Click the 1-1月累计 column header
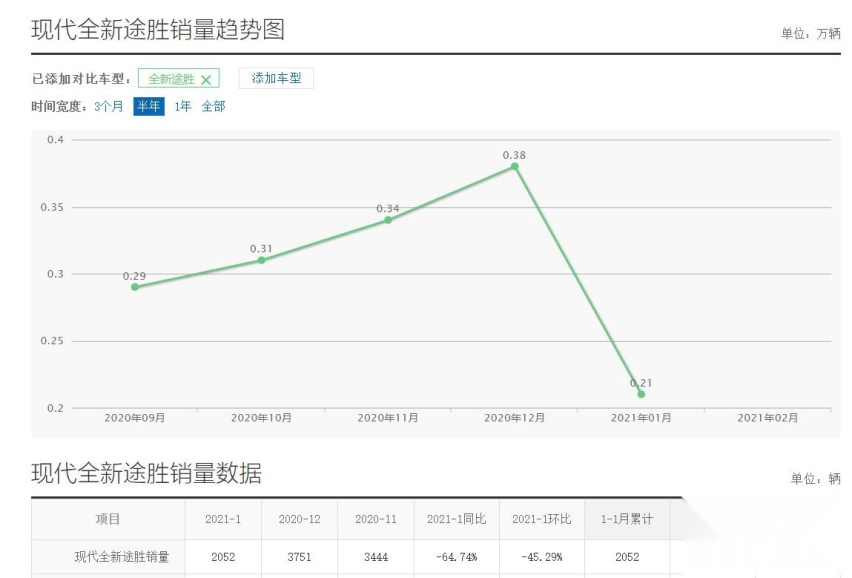Image resolution: width=852 pixels, height=578 pixels. click(627, 519)
